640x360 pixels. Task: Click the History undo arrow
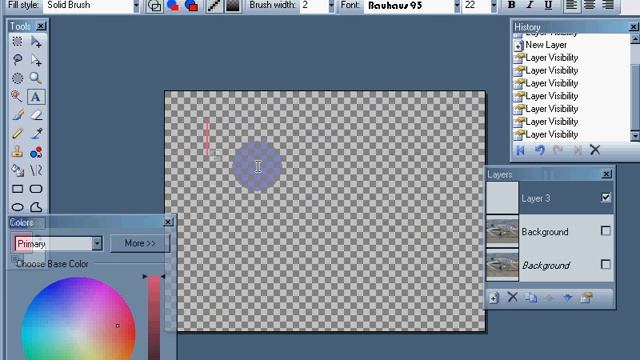[x=540, y=150]
